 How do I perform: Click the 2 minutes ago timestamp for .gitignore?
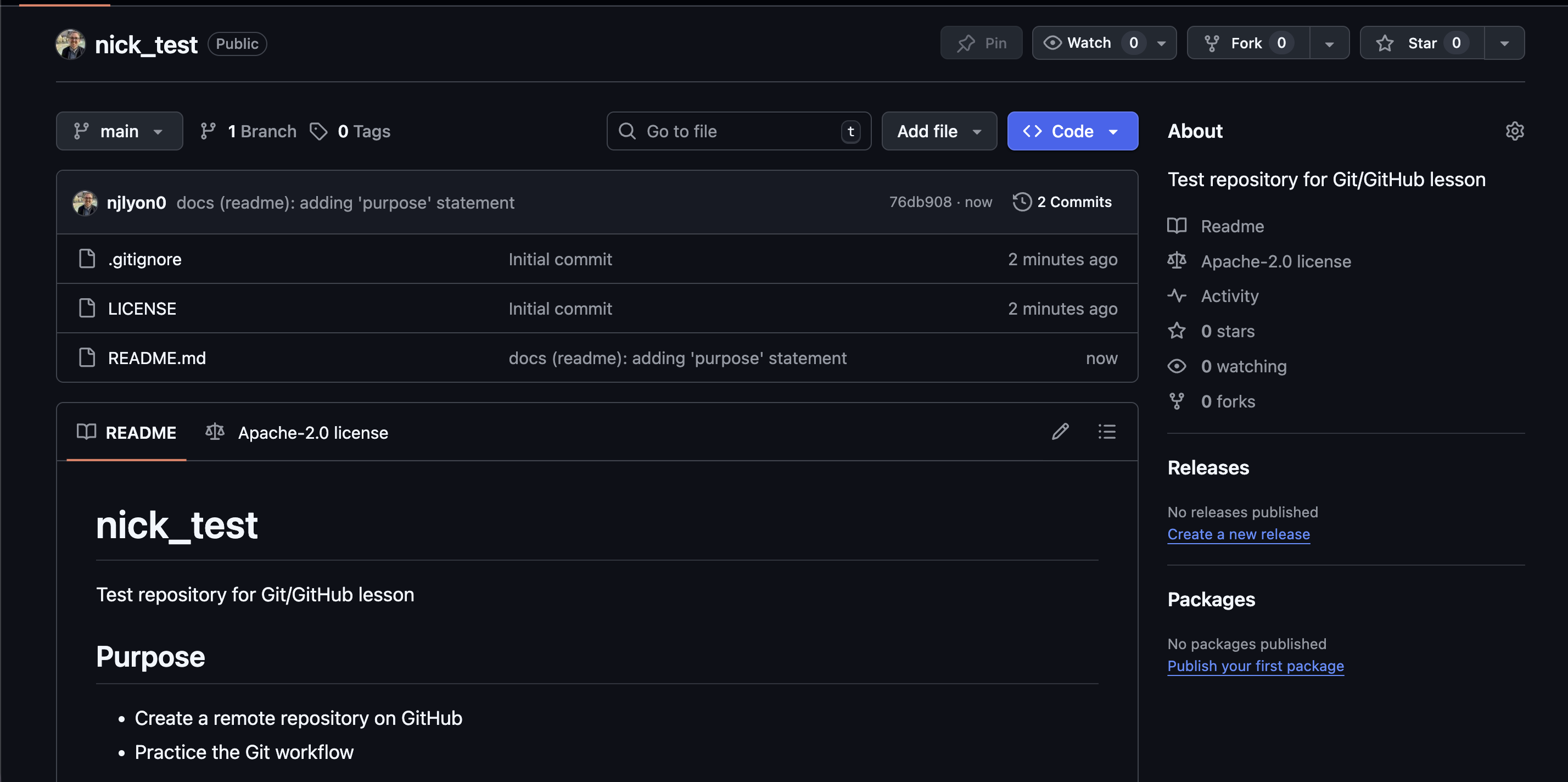pos(1063,259)
